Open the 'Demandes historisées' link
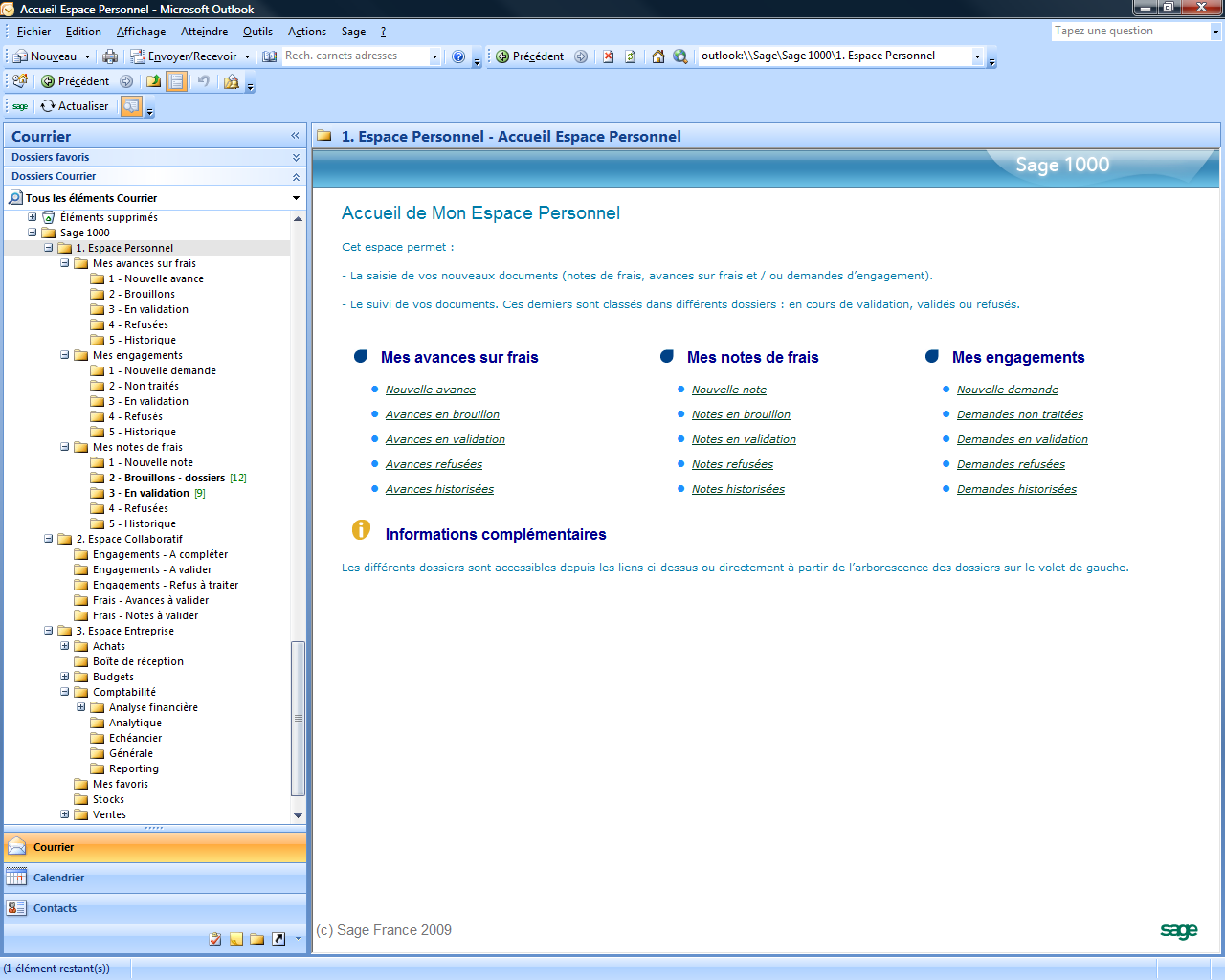 click(1016, 489)
